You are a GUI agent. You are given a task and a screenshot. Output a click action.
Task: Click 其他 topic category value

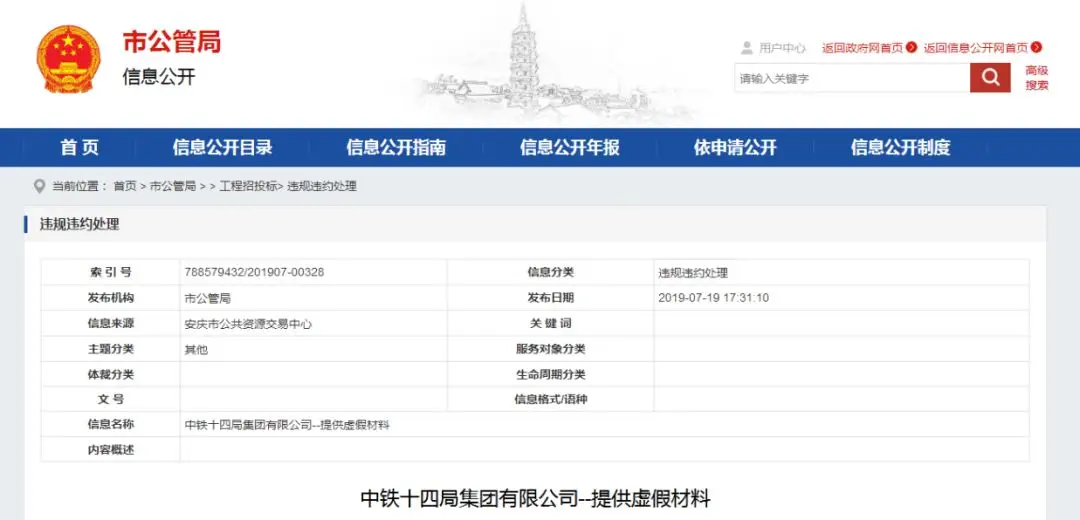point(196,349)
